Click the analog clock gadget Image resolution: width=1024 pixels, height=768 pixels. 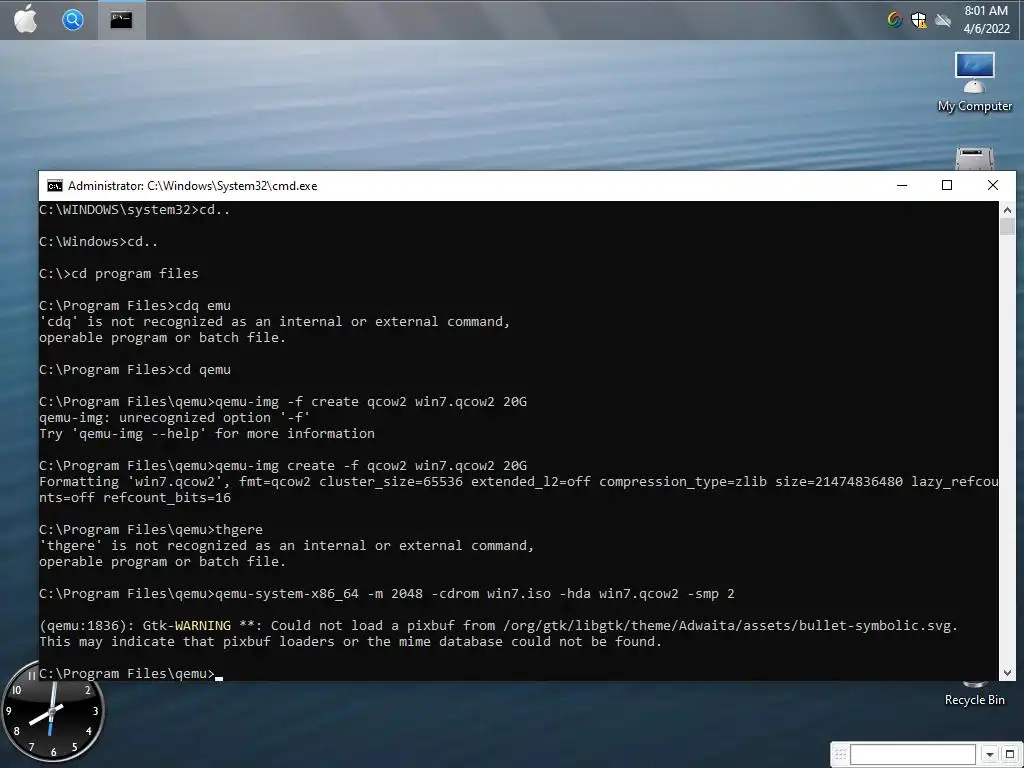(x=52, y=712)
